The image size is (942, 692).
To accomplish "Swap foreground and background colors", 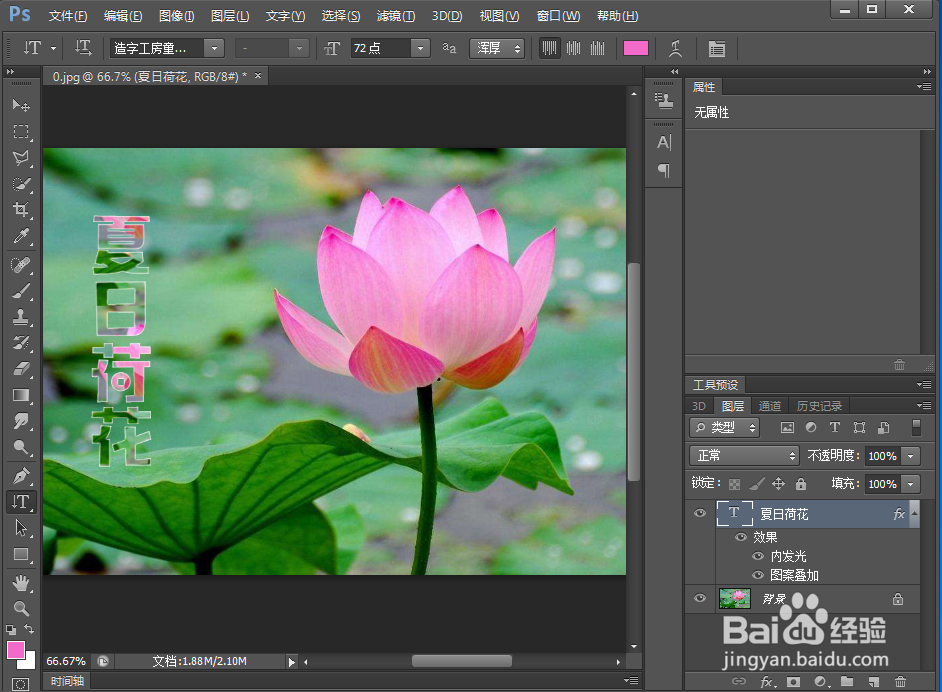I will pyautogui.click(x=29, y=629).
